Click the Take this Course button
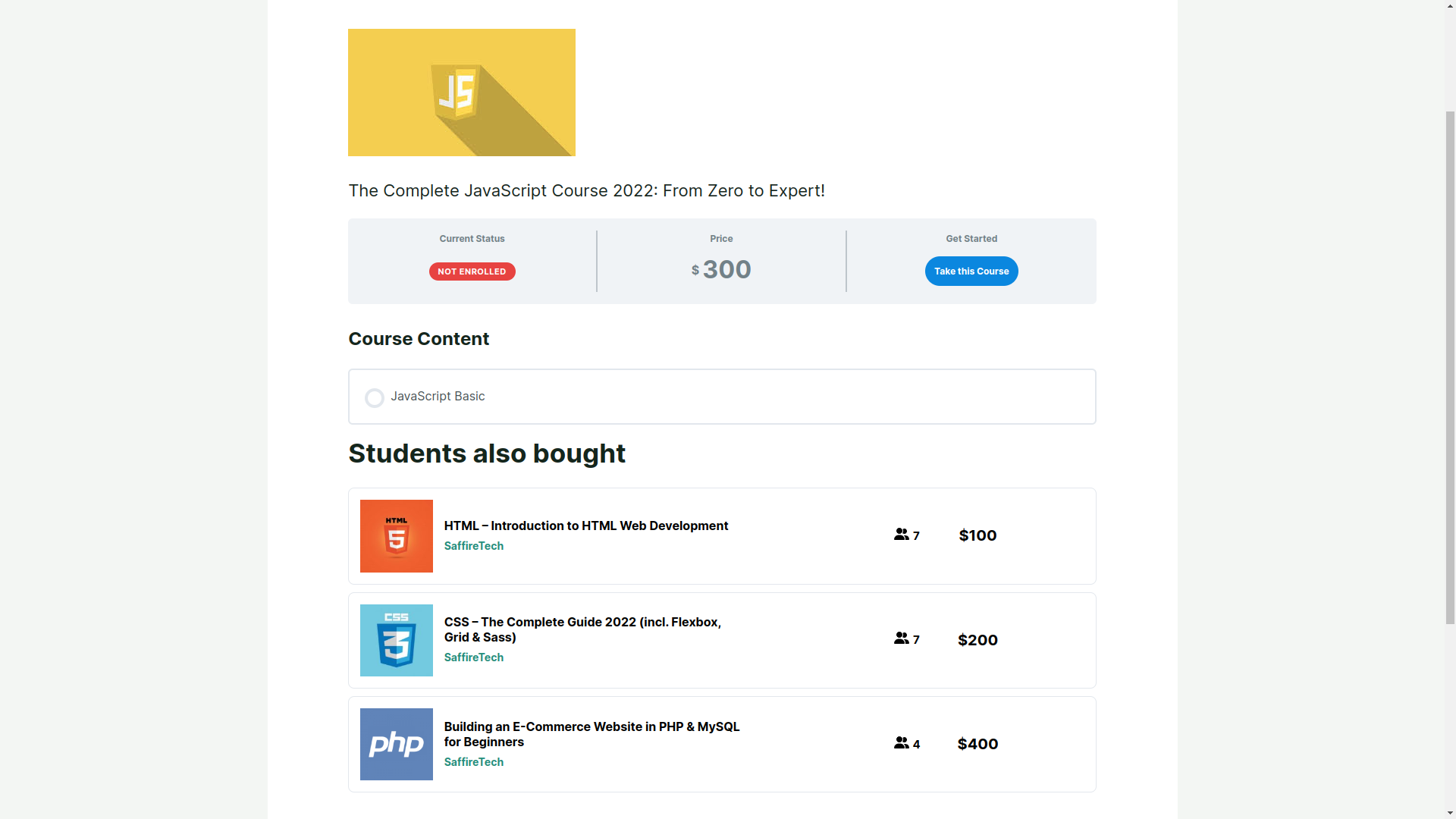Screen dimensions: 1456x819 971,271
